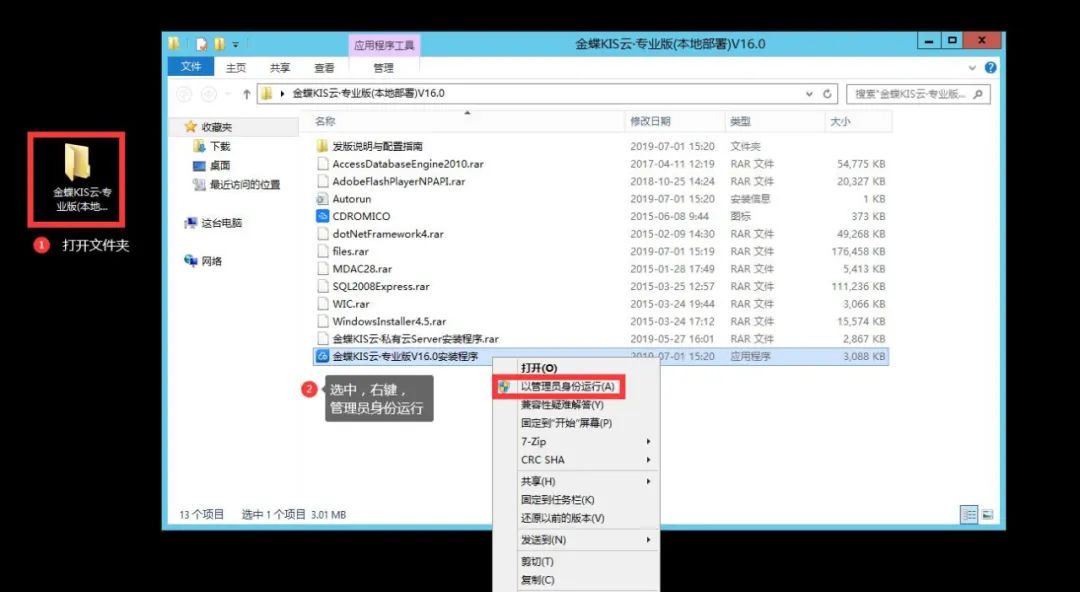Refresh the folder with the refresh icon

pyautogui.click(x=827, y=94)
